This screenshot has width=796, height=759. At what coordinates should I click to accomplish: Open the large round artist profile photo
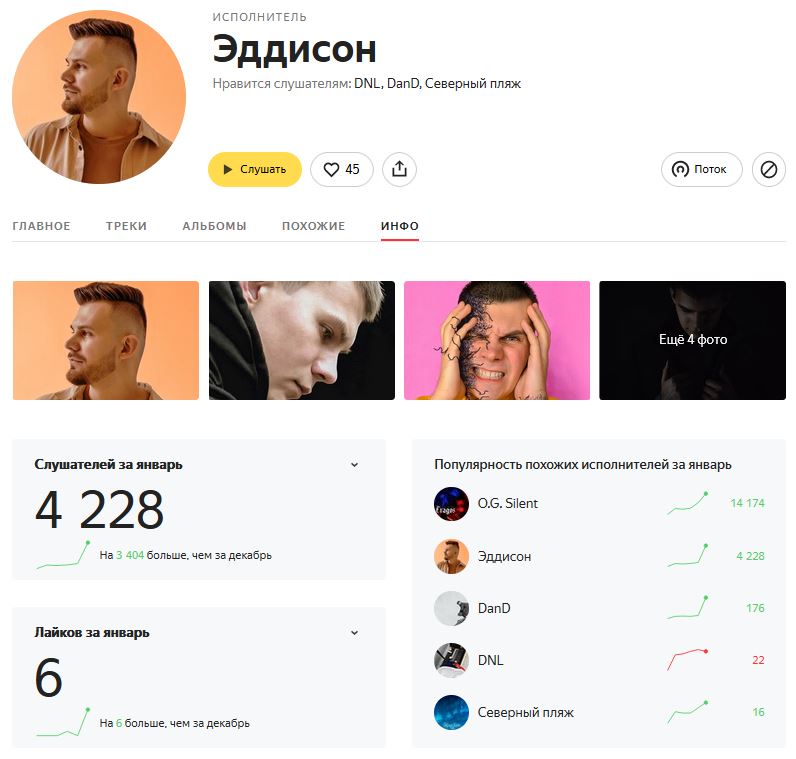[x=99, y=97]
